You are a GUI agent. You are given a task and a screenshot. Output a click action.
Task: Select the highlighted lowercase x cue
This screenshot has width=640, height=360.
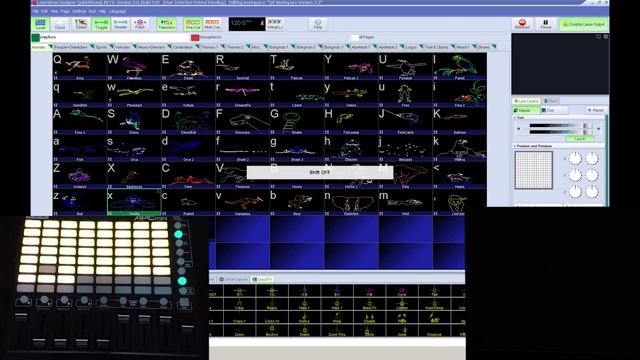[x=134, y=202]
